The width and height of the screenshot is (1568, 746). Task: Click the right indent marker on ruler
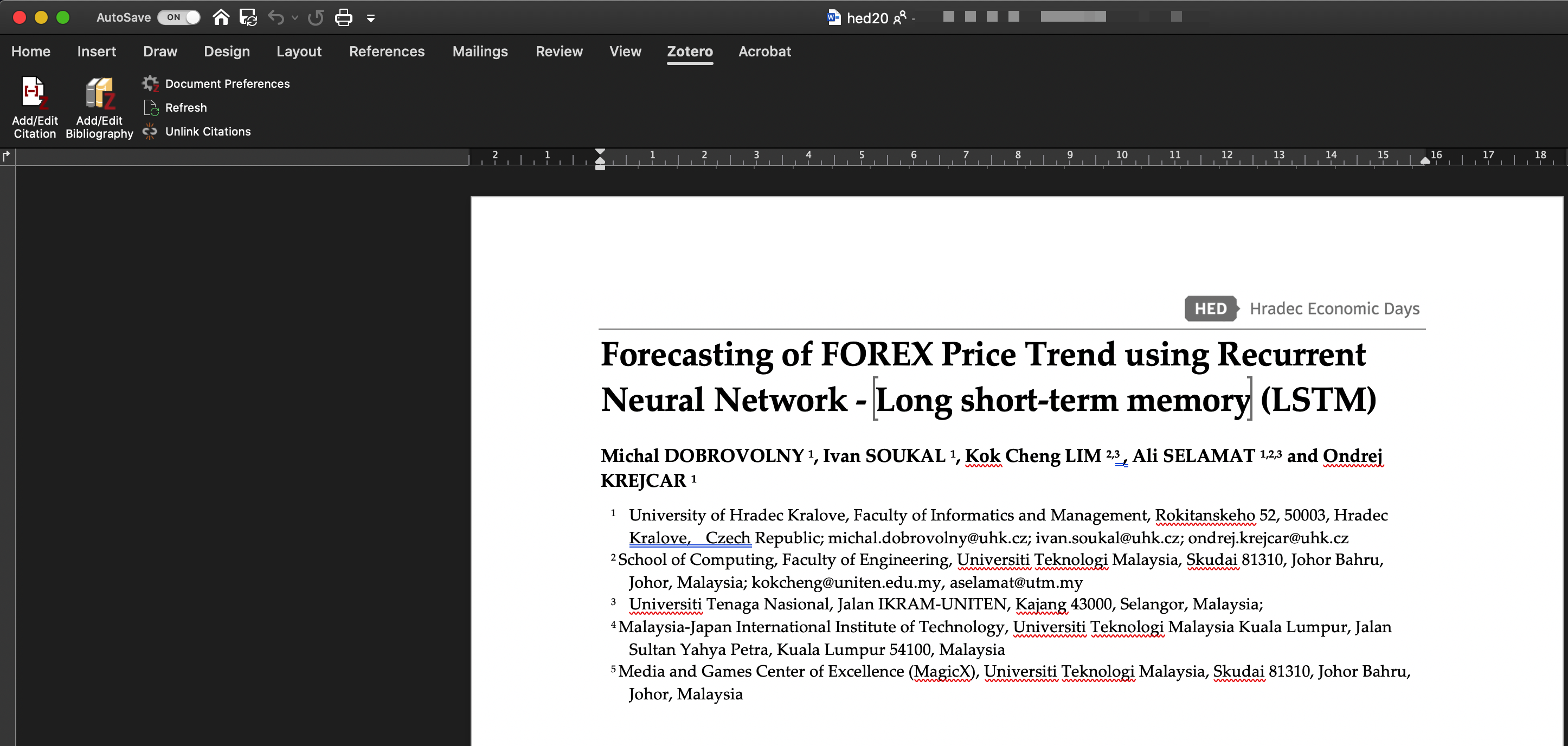click(x=1425, y=160)
